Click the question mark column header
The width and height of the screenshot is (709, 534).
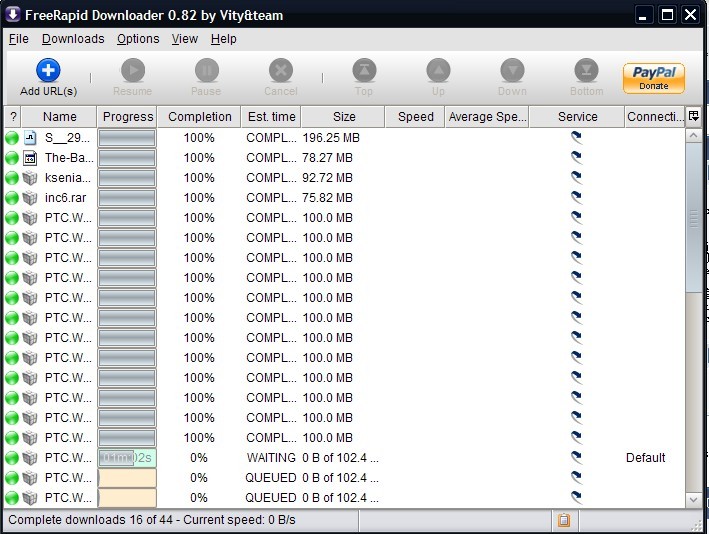point(13,117)
